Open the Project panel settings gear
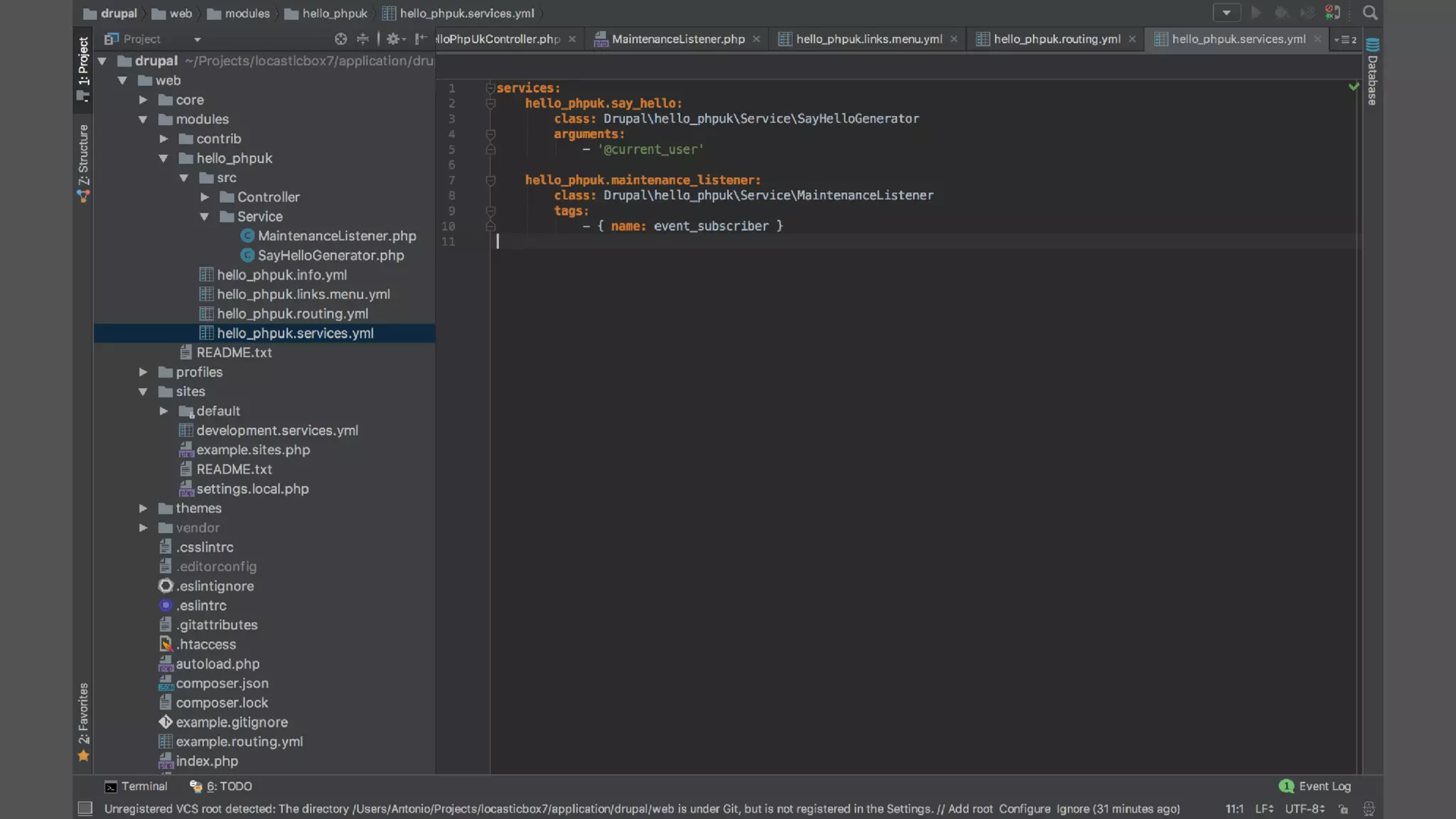This screenshot has width=1456, height=819. 392,39
